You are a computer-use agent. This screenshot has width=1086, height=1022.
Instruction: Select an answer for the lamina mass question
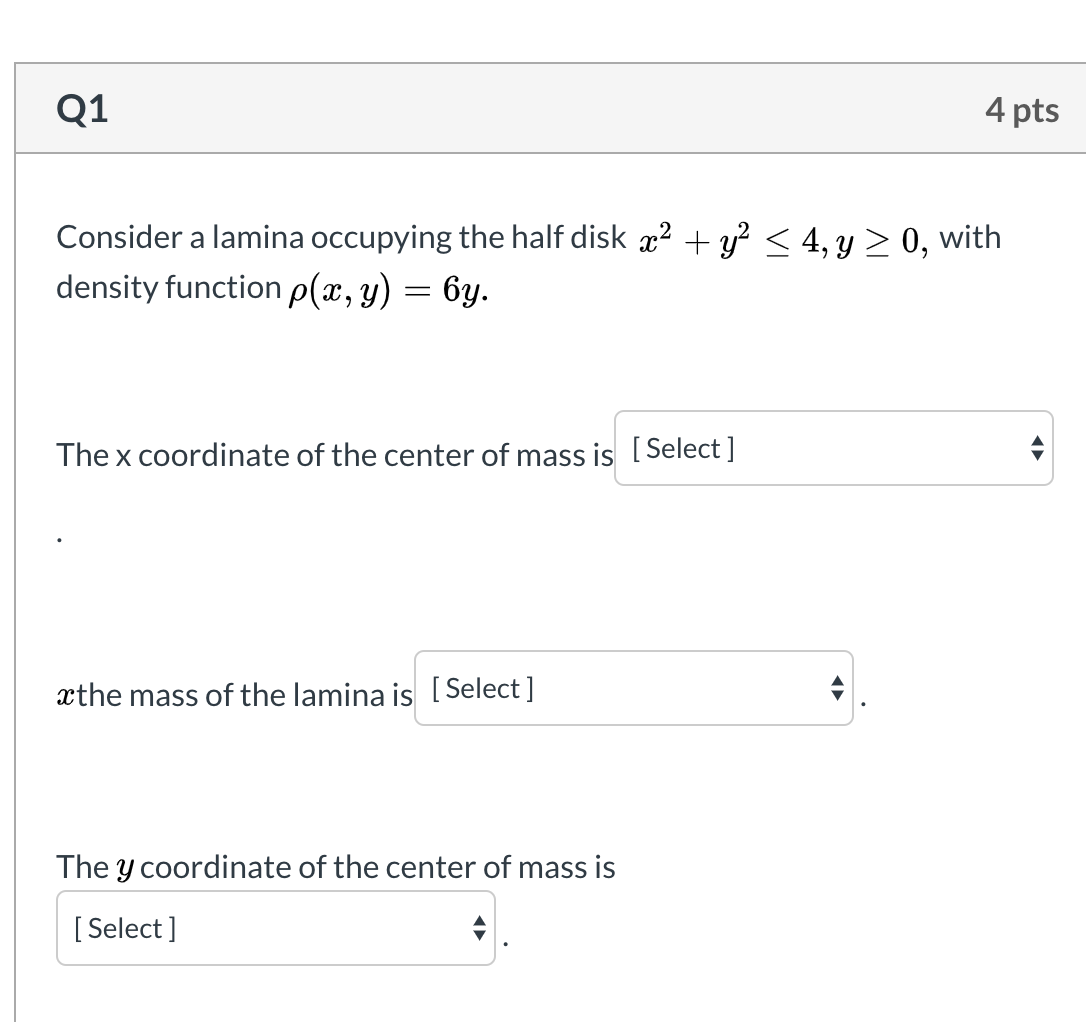click(633, 688)
